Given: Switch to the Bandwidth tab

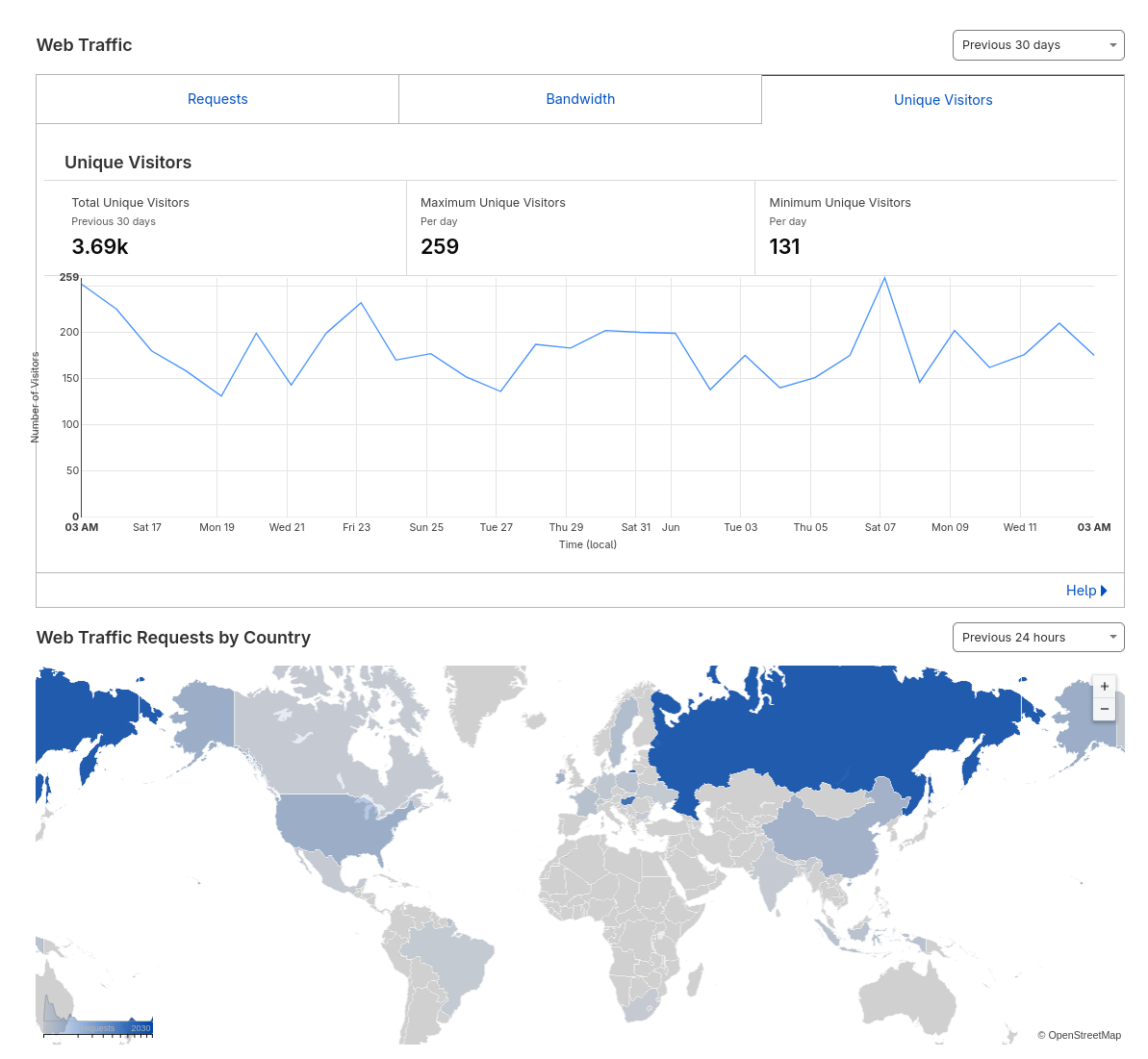Looking at the screenshot, I should click(580, 99).
